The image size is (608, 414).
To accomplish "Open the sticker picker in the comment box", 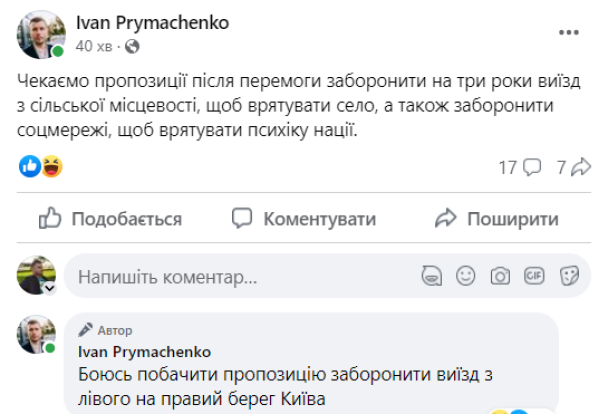I will point(569,275).
